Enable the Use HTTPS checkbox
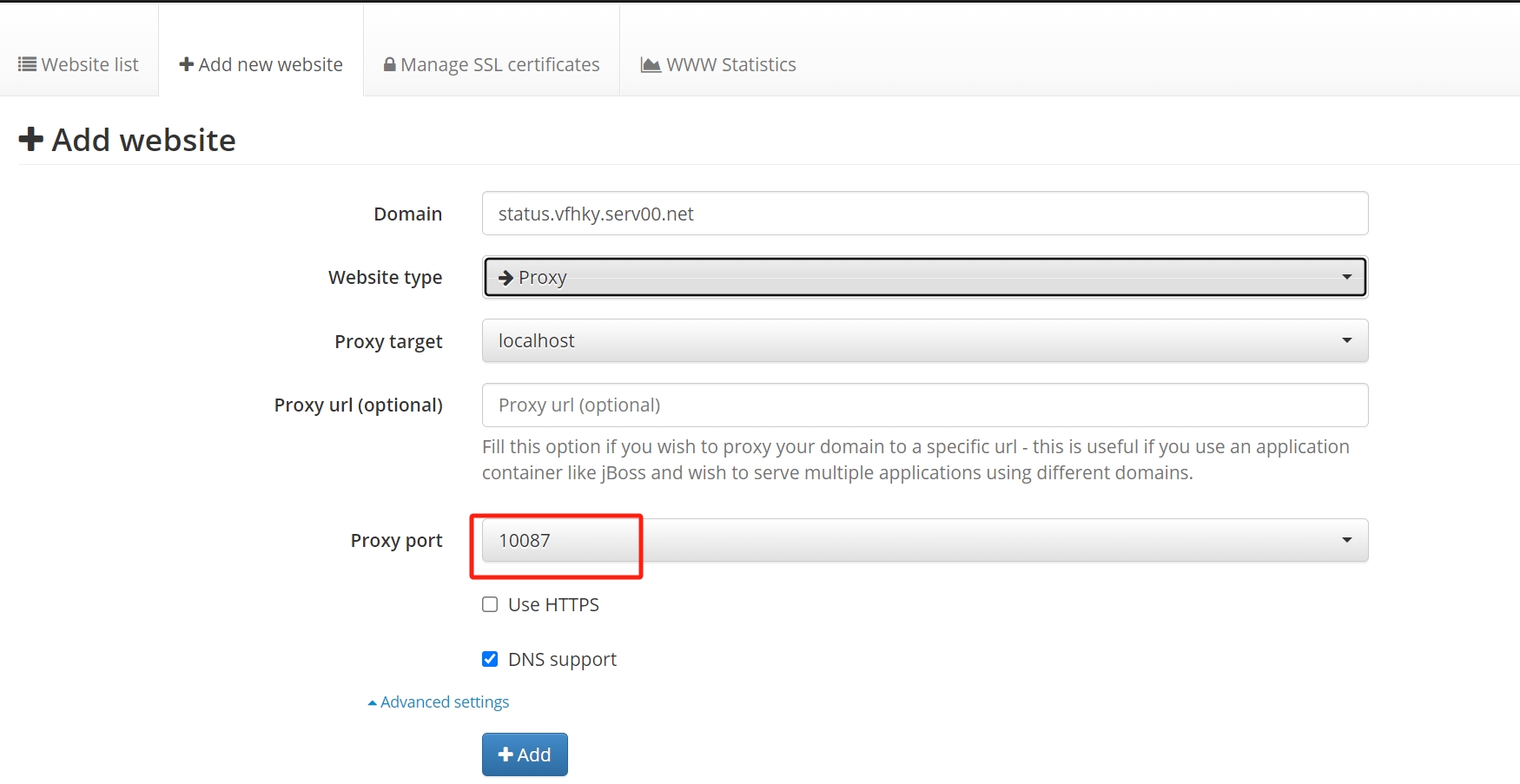Screen dimensions: 1520x784 (490, 604)
